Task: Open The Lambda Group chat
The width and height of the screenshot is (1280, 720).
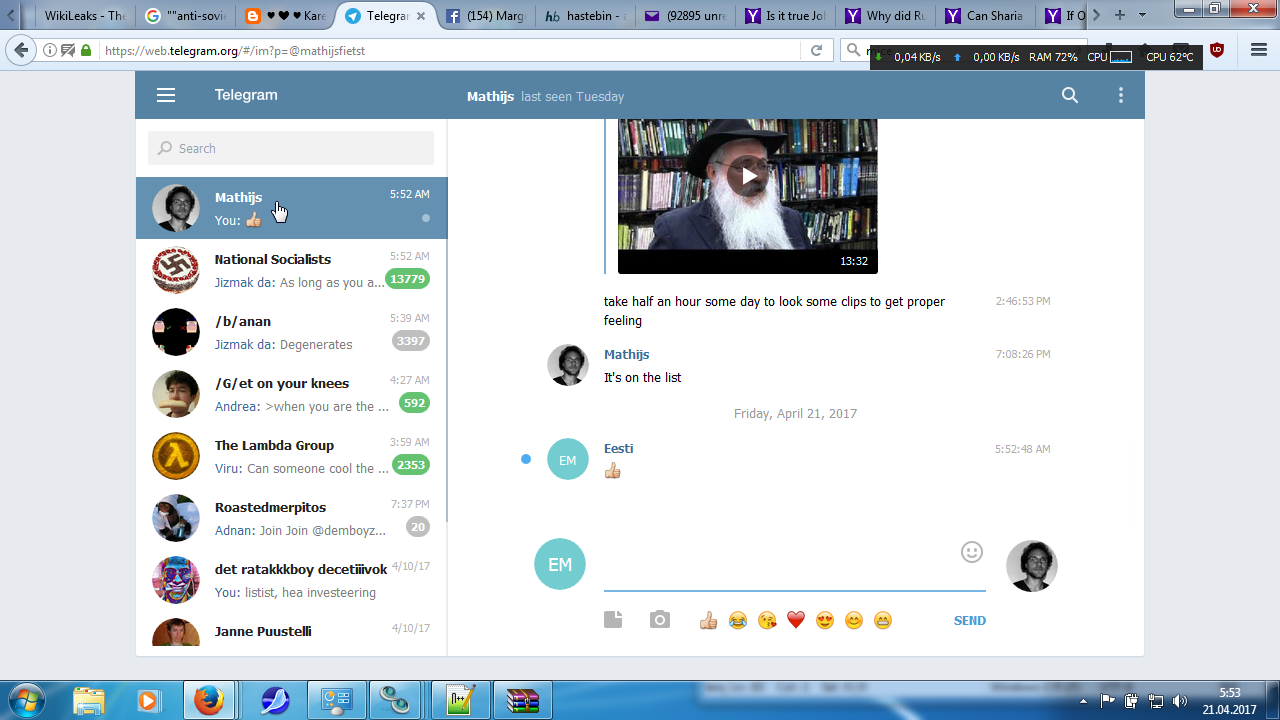Action: (291, 456)
